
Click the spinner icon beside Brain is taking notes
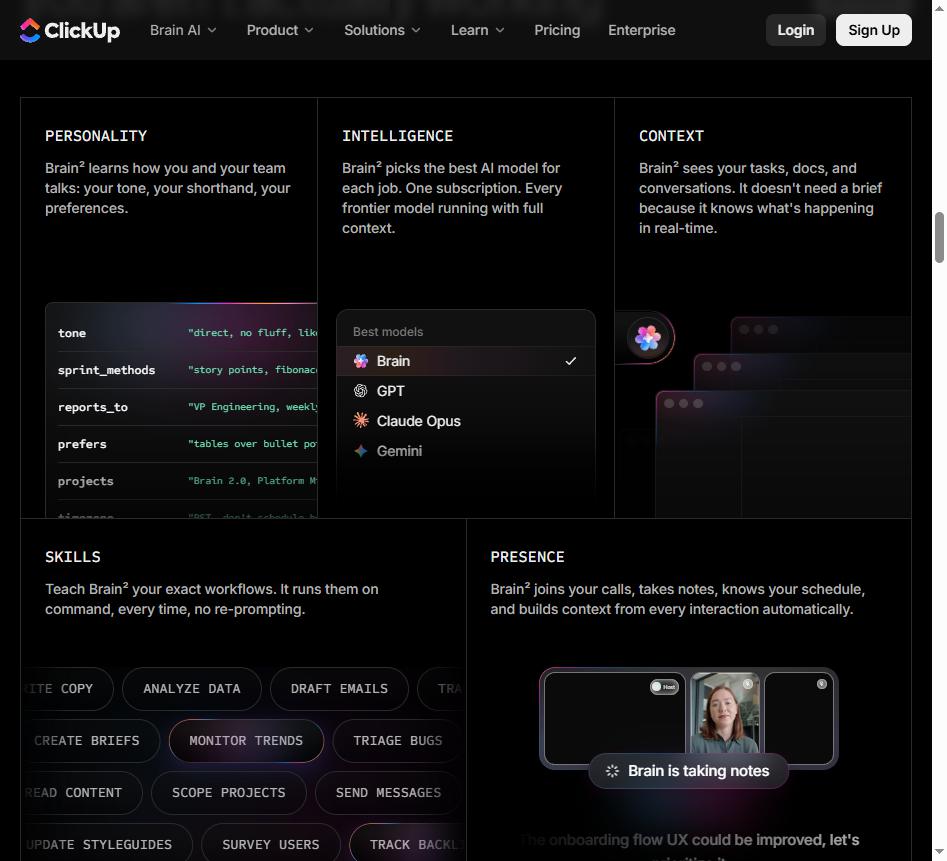pyautogui.click(x=612, y=771)
